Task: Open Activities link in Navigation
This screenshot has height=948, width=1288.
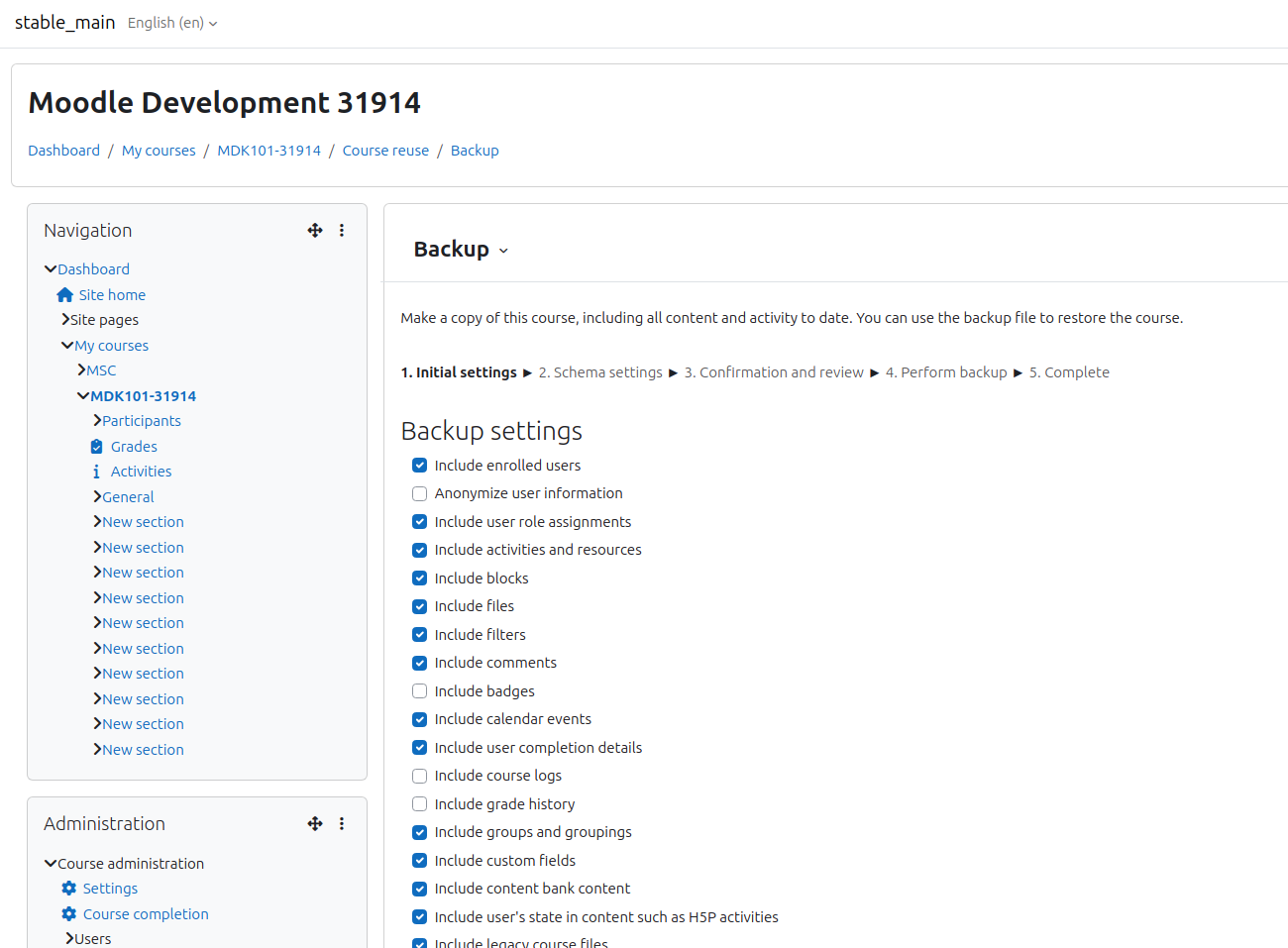Action: click(x=141, y=472)
